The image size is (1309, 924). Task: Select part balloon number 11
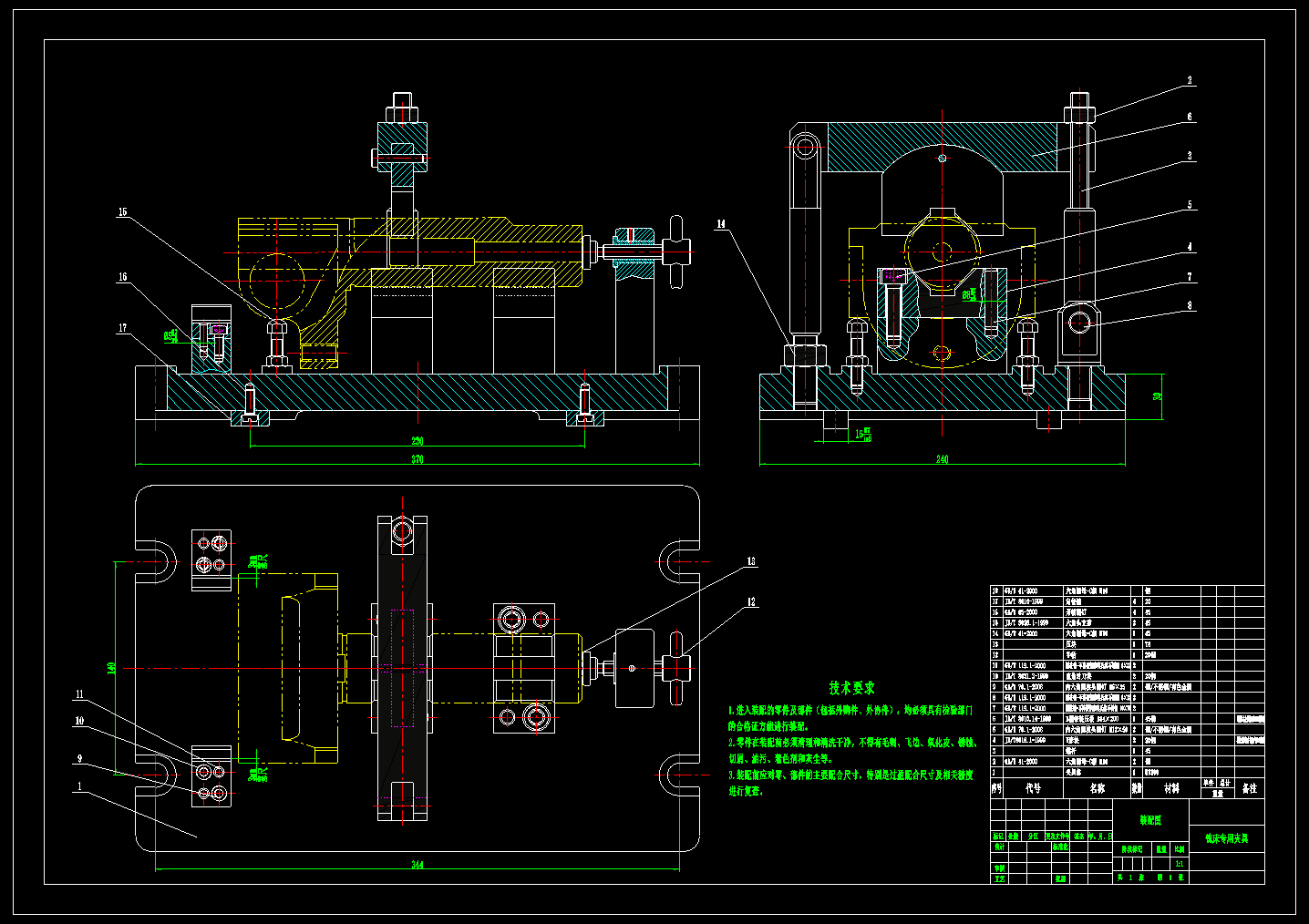point(79,694)
